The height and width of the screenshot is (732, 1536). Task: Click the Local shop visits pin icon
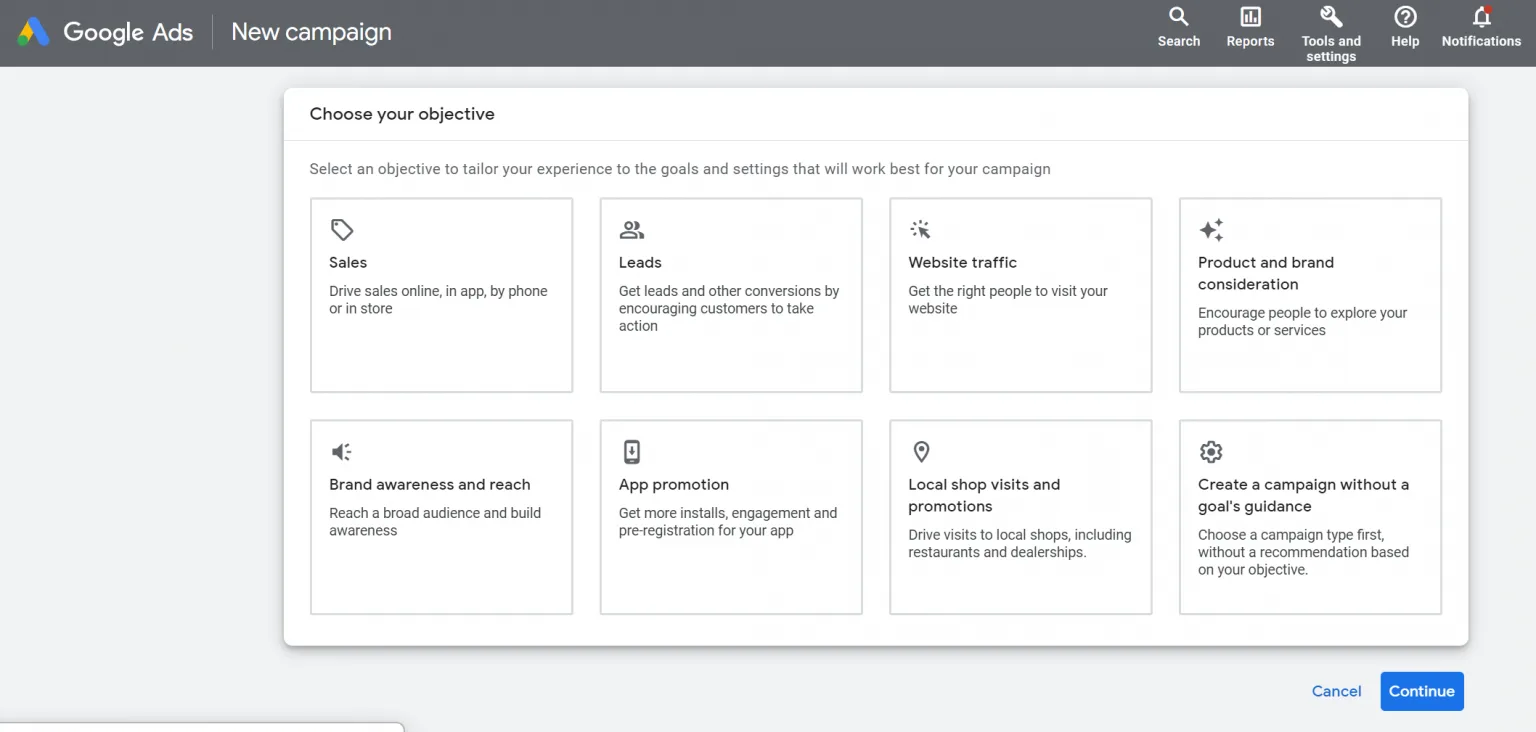click(921, 452)
